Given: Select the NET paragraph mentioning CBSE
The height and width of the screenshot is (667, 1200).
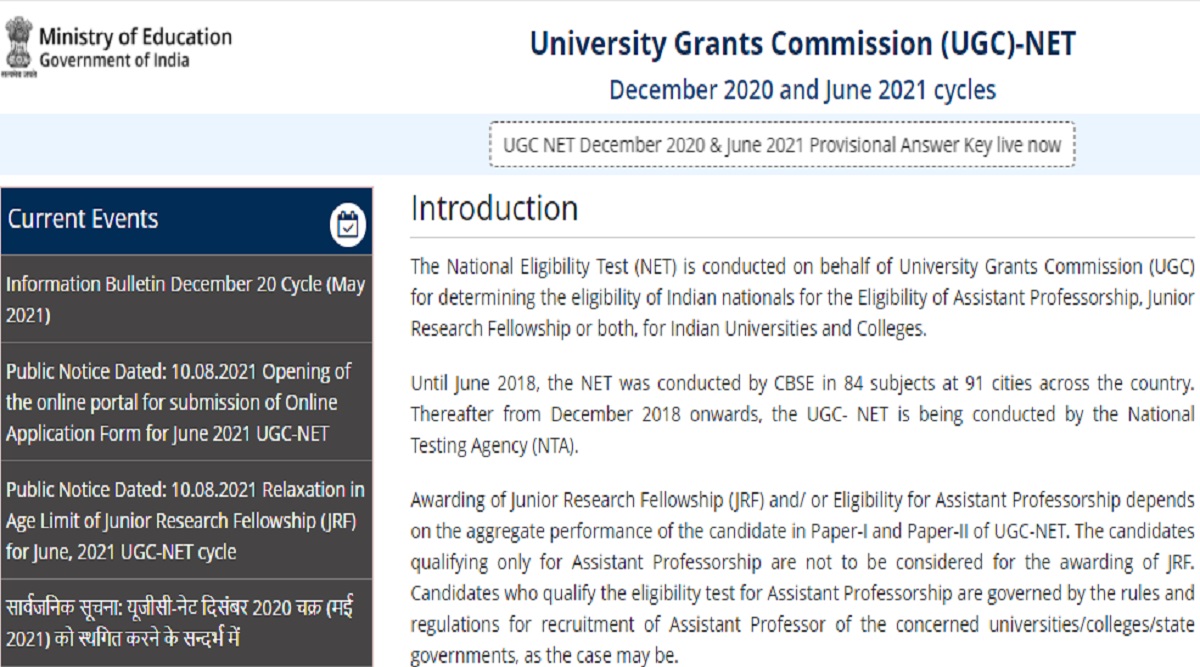Looking at the screenshot, I should [795, 413].
